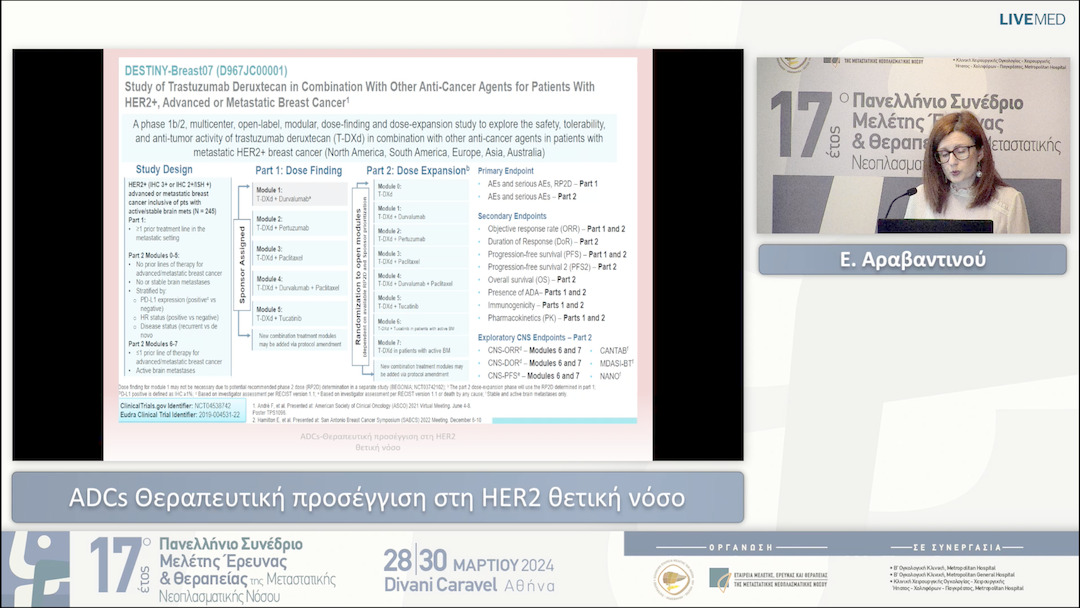Click the Part 1: Dose Finding heading
This screenshot has width=1080, height=608.
298,170
